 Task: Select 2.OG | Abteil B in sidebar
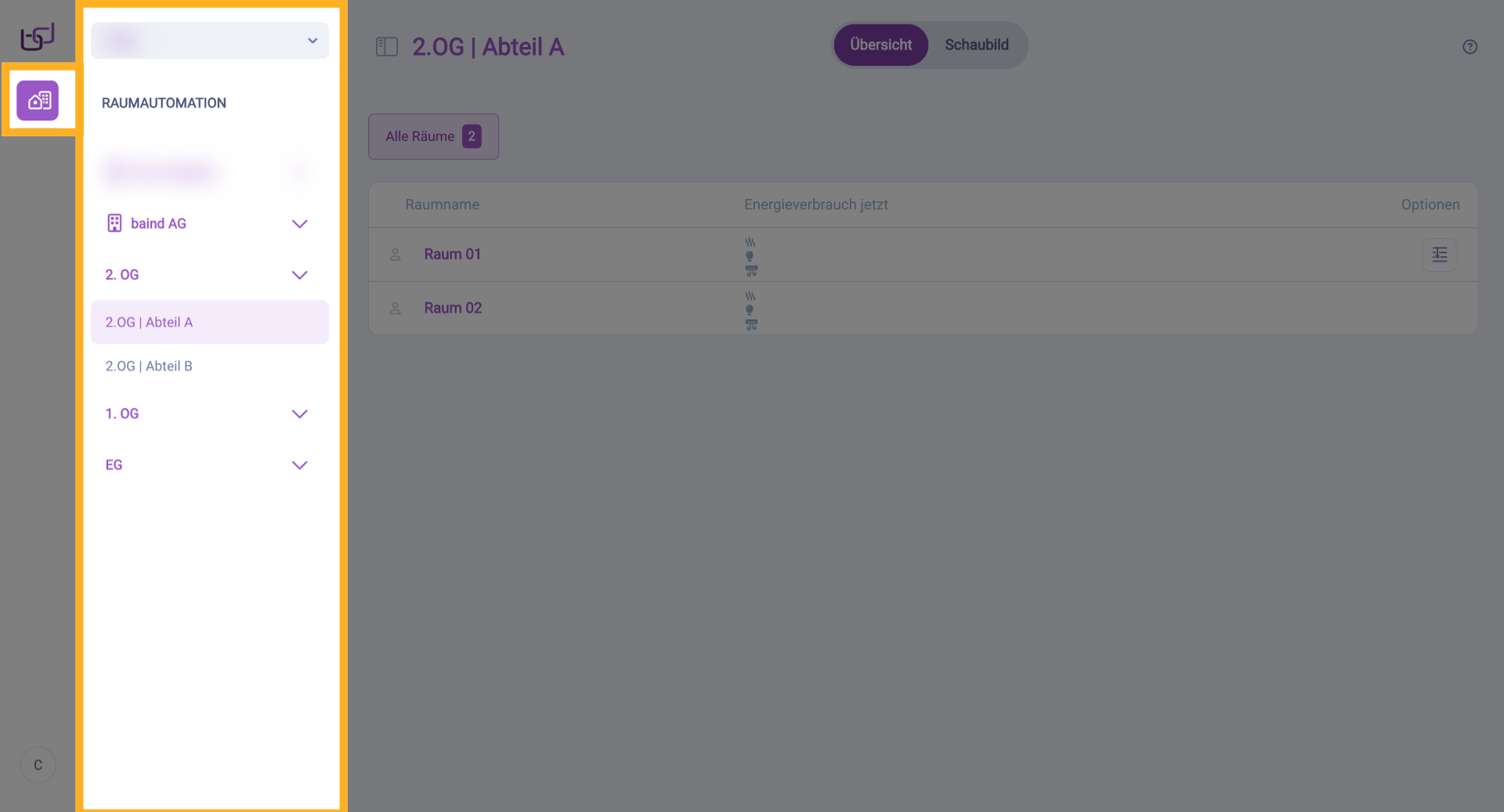pos(149,366)
